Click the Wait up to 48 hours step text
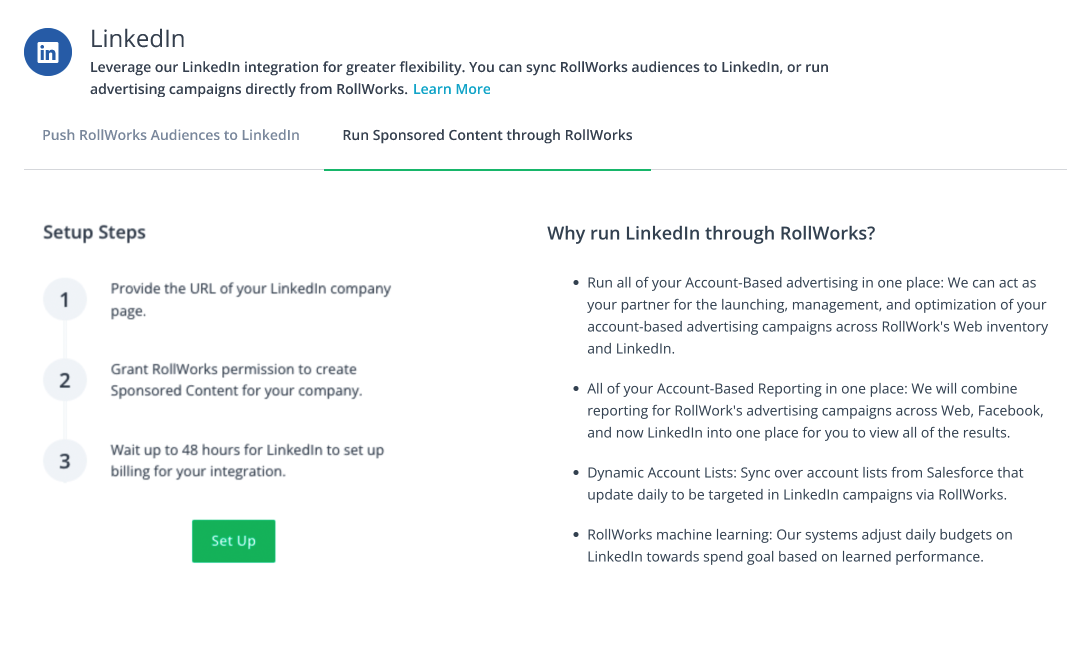This screenshot has width=1067, height=655. tap(247, 460)
